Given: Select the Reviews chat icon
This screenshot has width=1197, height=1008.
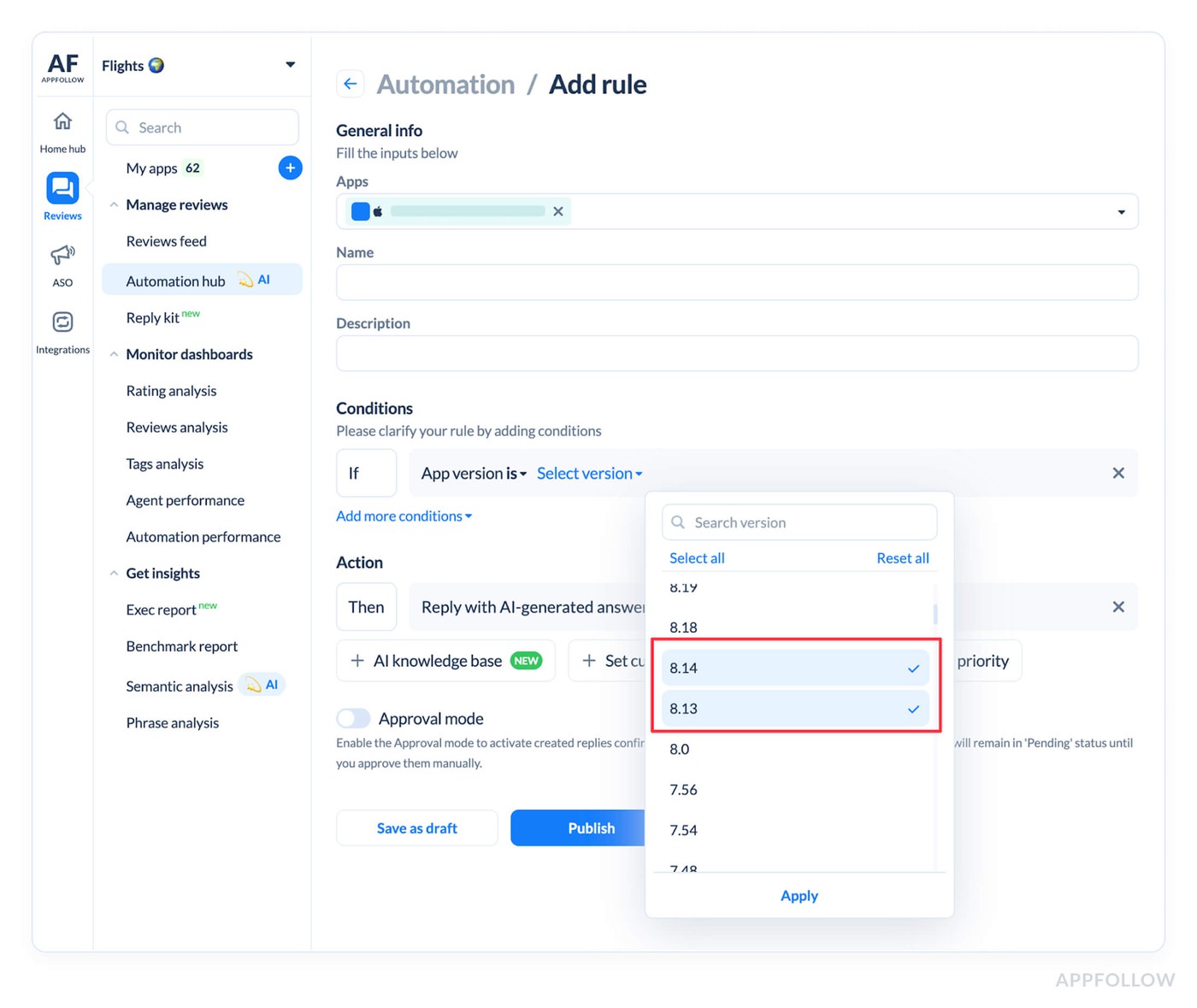Looking at the screenshot, I should coord(62,188).
